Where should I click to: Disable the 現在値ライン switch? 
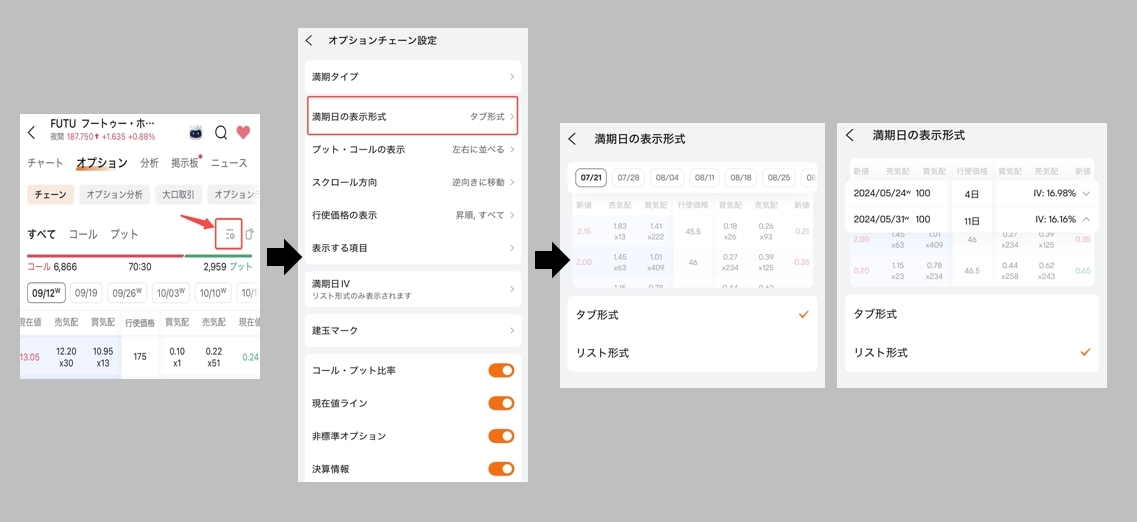coord(501,403)
